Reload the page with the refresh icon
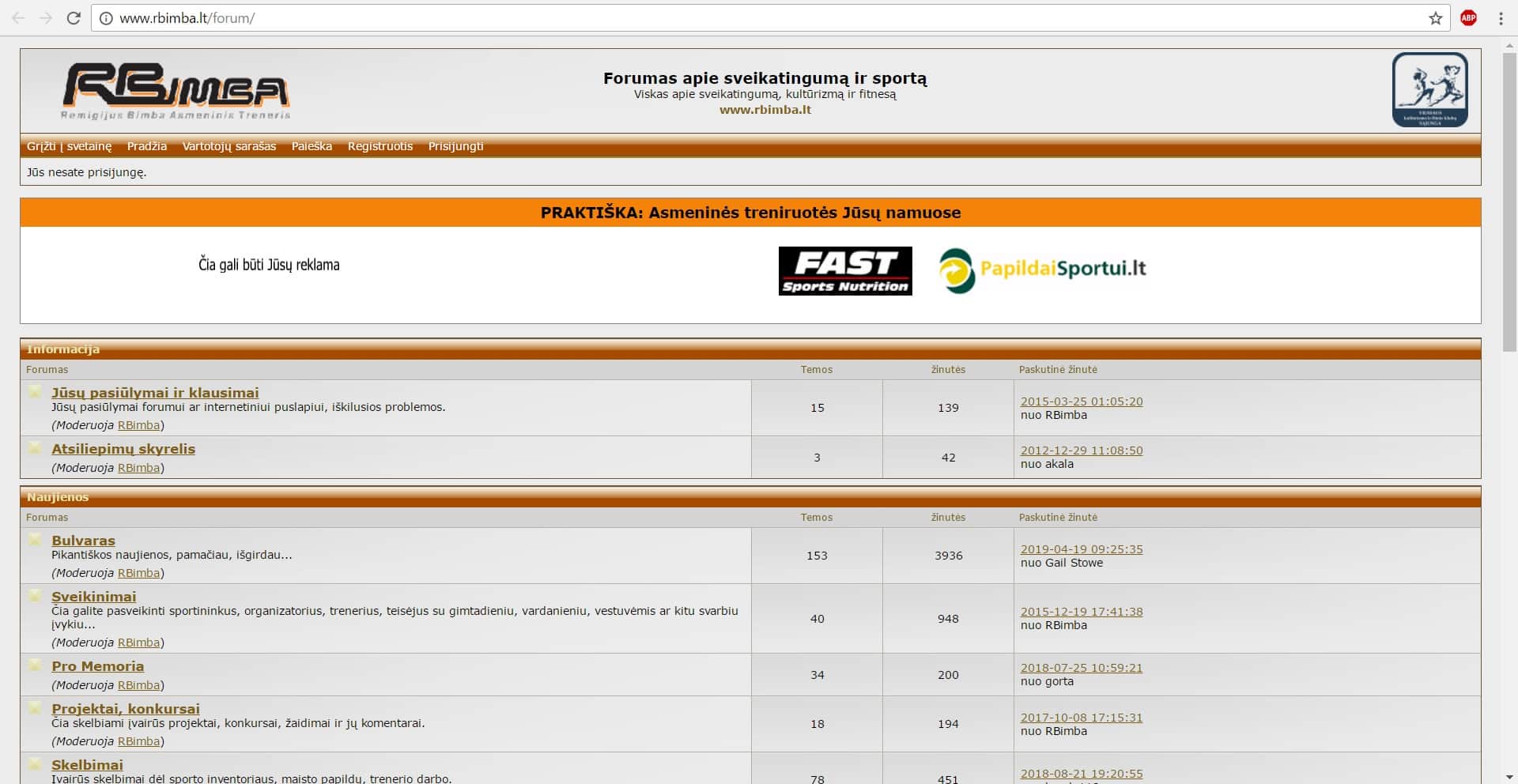1518x784 pixels. [74, 18]
